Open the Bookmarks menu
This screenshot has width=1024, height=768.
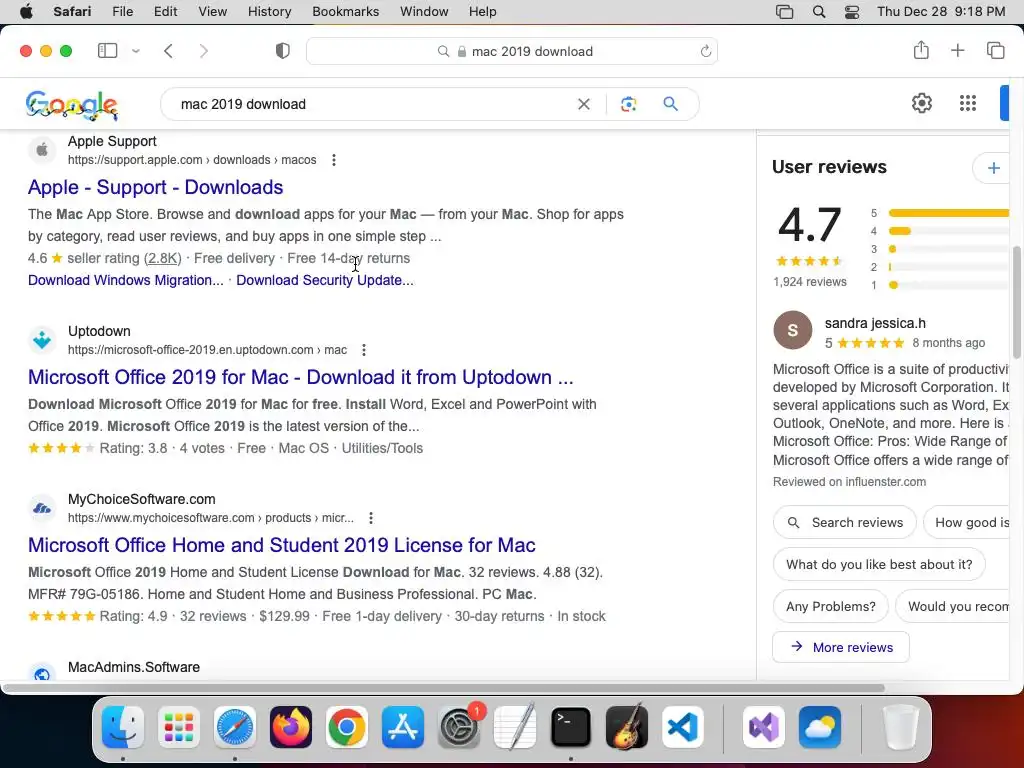[345, 12]
